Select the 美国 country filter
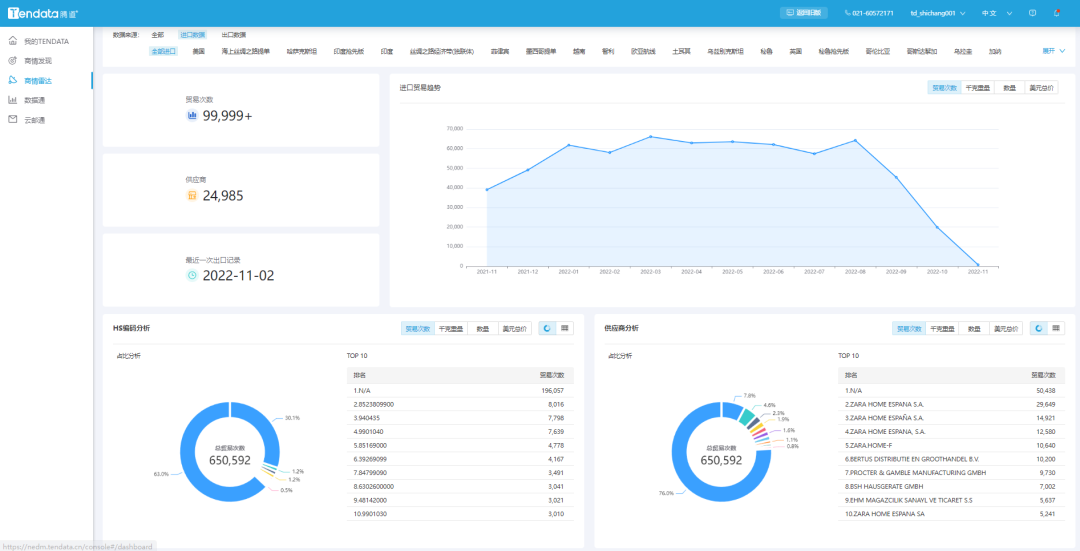The height and width of the screenshot is (551, 1080). (x=198, y=51)
